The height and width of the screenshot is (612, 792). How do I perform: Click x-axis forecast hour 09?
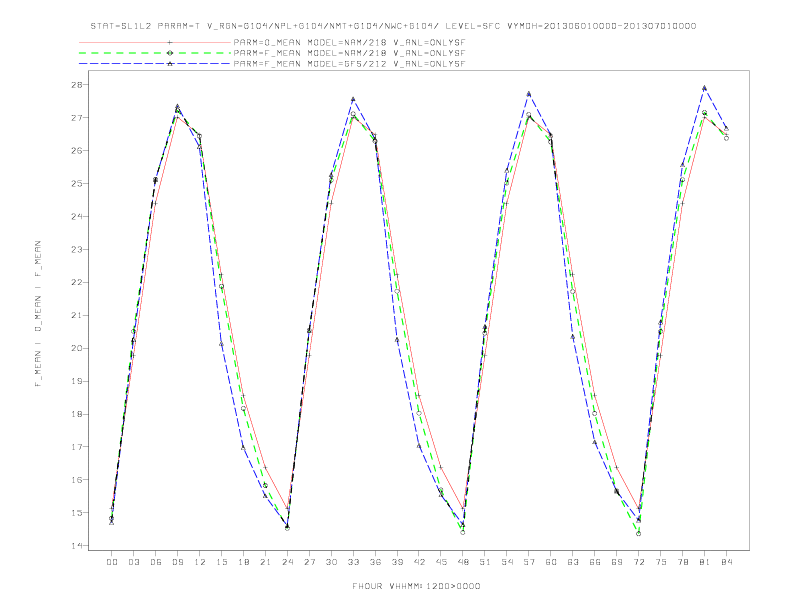[177, 562]
